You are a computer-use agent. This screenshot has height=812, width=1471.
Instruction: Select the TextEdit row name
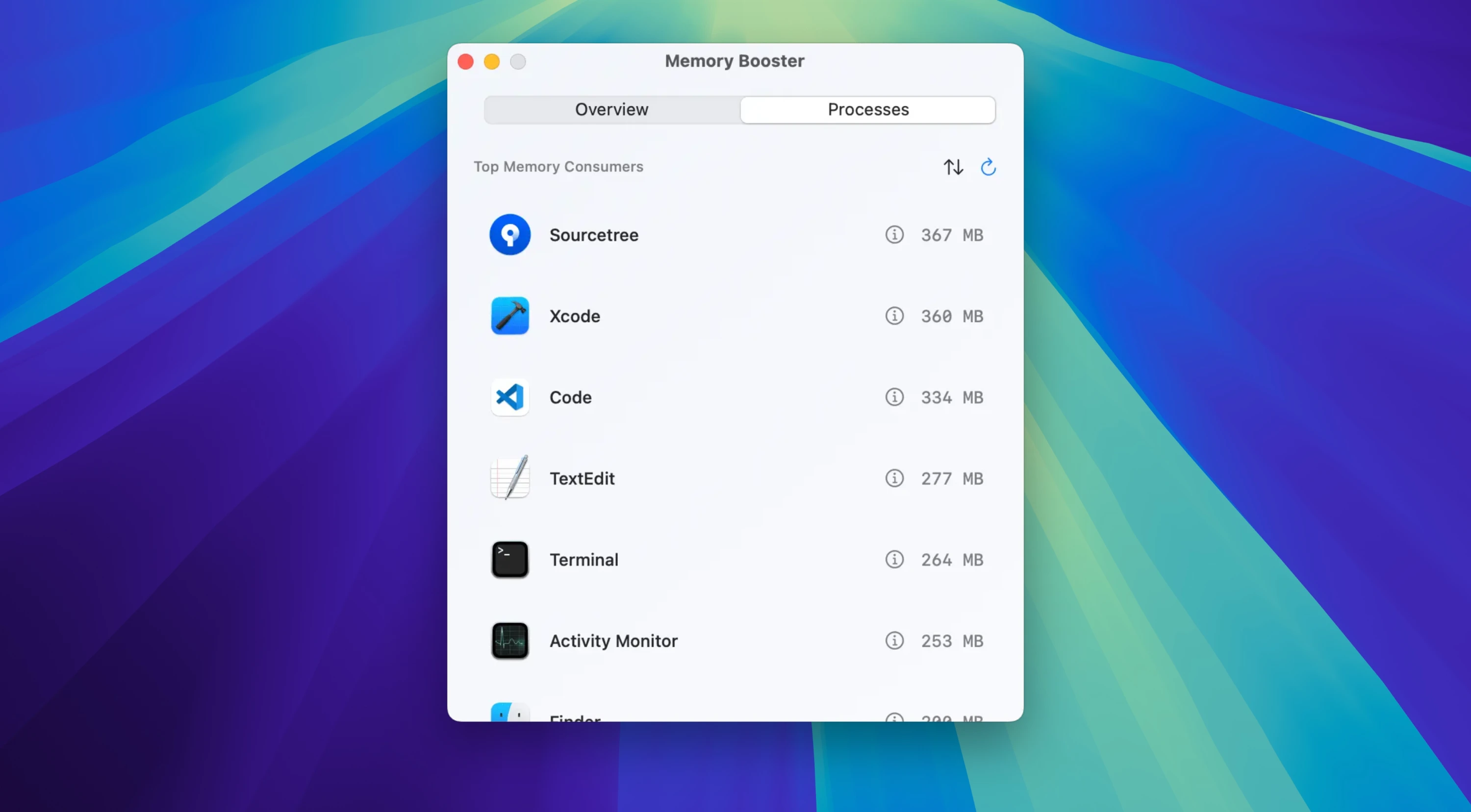pyautogui.click(x=582, y=478)
